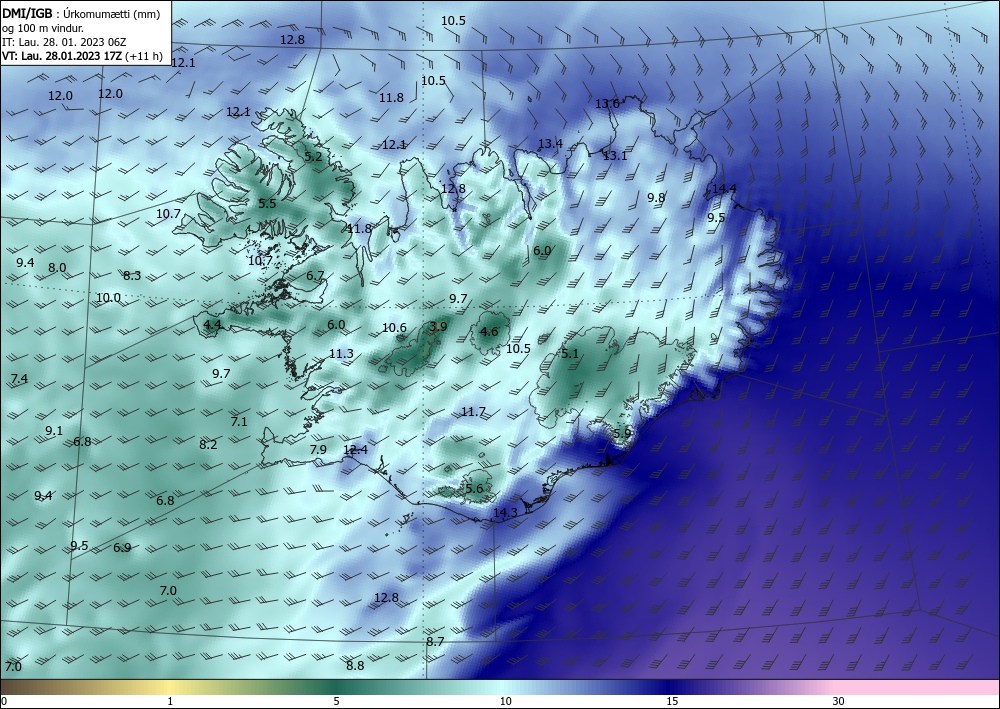Click the ocean value 9.1
1000x709 pixels.
[54, 431]
